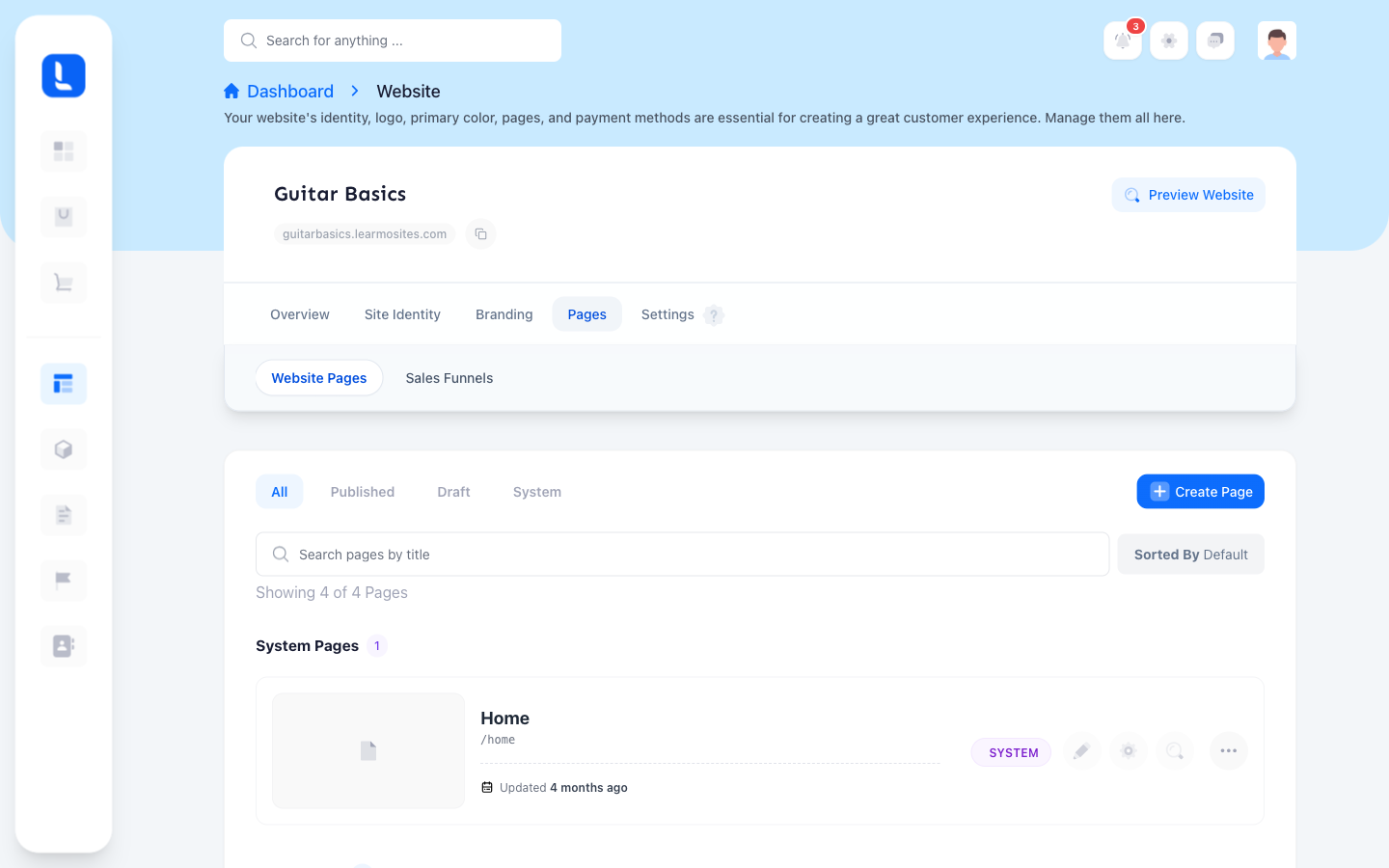Click the Learmo logo in sidebar
The width and height of the screenshot is (1389, 868).
64,75
